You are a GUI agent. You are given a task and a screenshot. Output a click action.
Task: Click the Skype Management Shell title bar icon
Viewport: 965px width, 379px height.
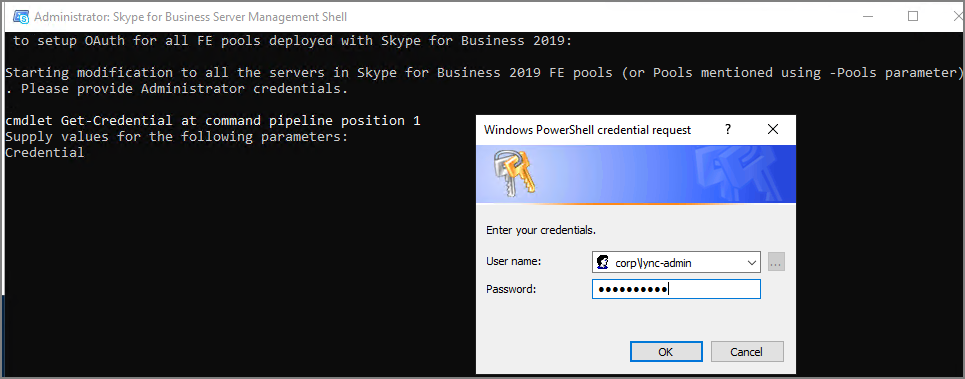pos(22,17)
